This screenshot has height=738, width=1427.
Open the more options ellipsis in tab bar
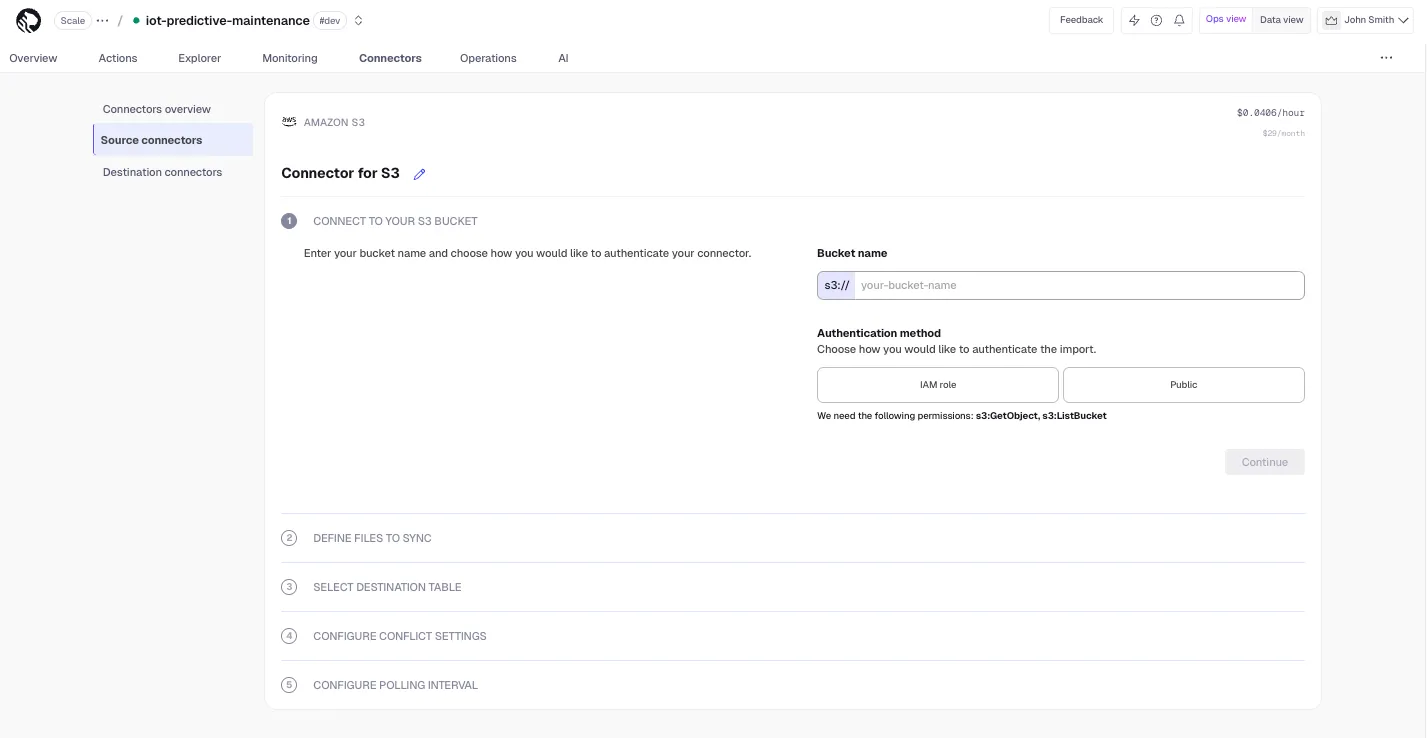tap(1386, 58)
